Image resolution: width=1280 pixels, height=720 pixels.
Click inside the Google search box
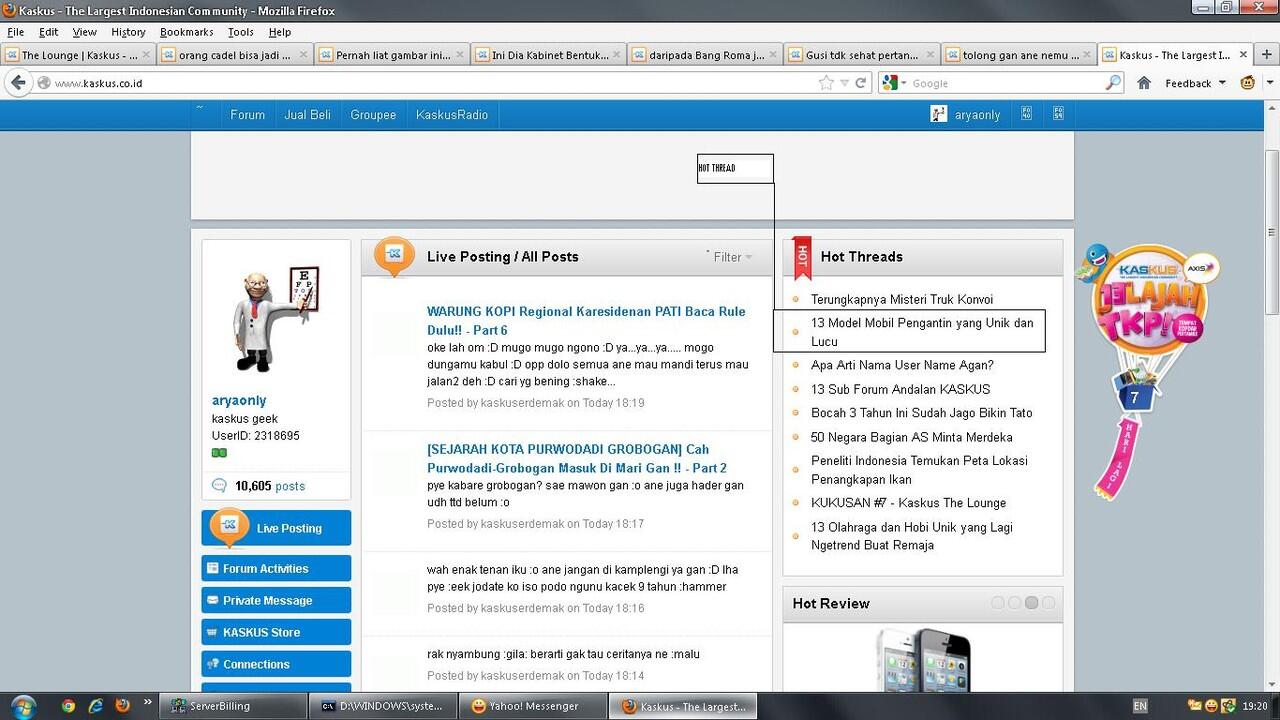(1005, 83)
